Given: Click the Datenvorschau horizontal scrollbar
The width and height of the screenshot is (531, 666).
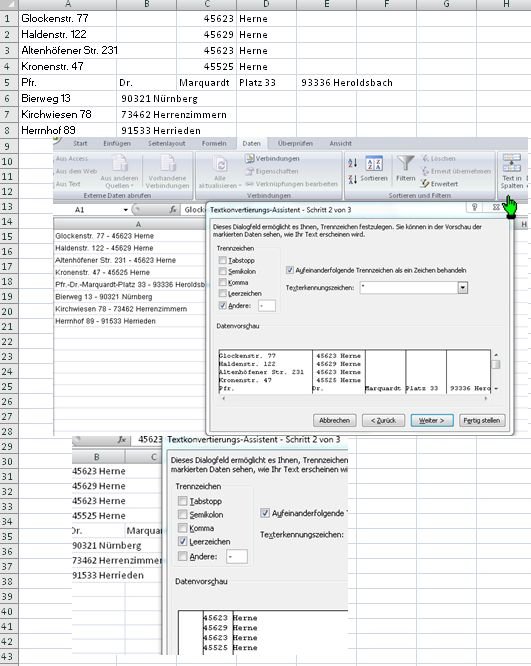Looking at the screenshot, I should [x=354, y=398].
